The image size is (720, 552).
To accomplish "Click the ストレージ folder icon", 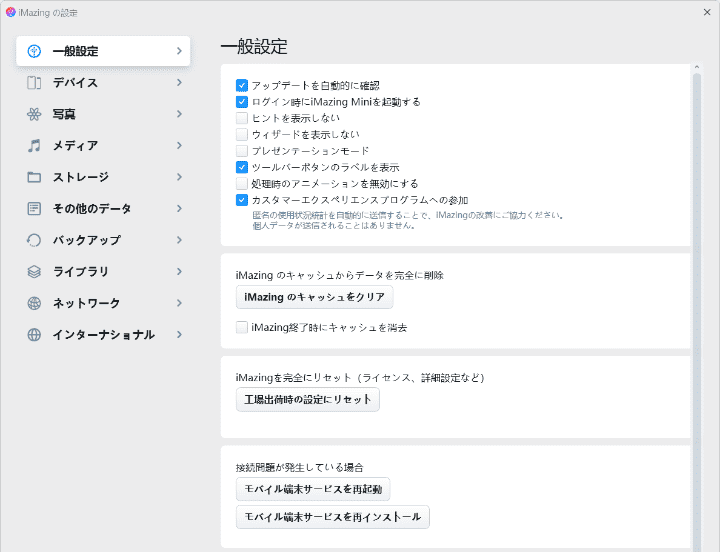I will (x=34, y=177).
